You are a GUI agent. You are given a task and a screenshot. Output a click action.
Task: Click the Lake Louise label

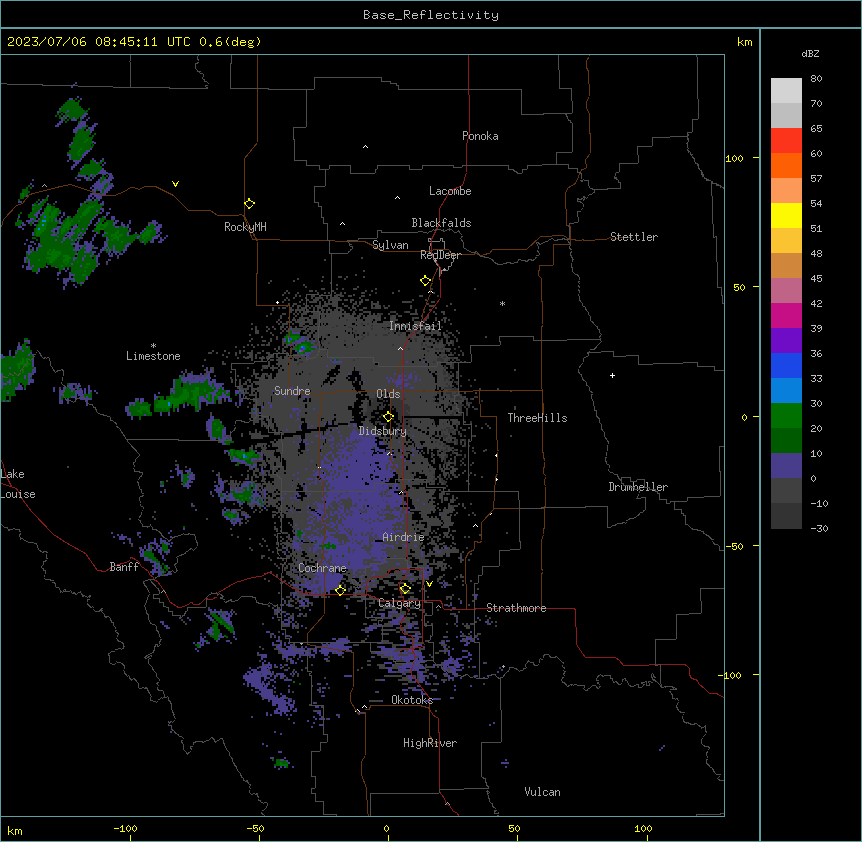pyautogui.click(x=16, y=484)
